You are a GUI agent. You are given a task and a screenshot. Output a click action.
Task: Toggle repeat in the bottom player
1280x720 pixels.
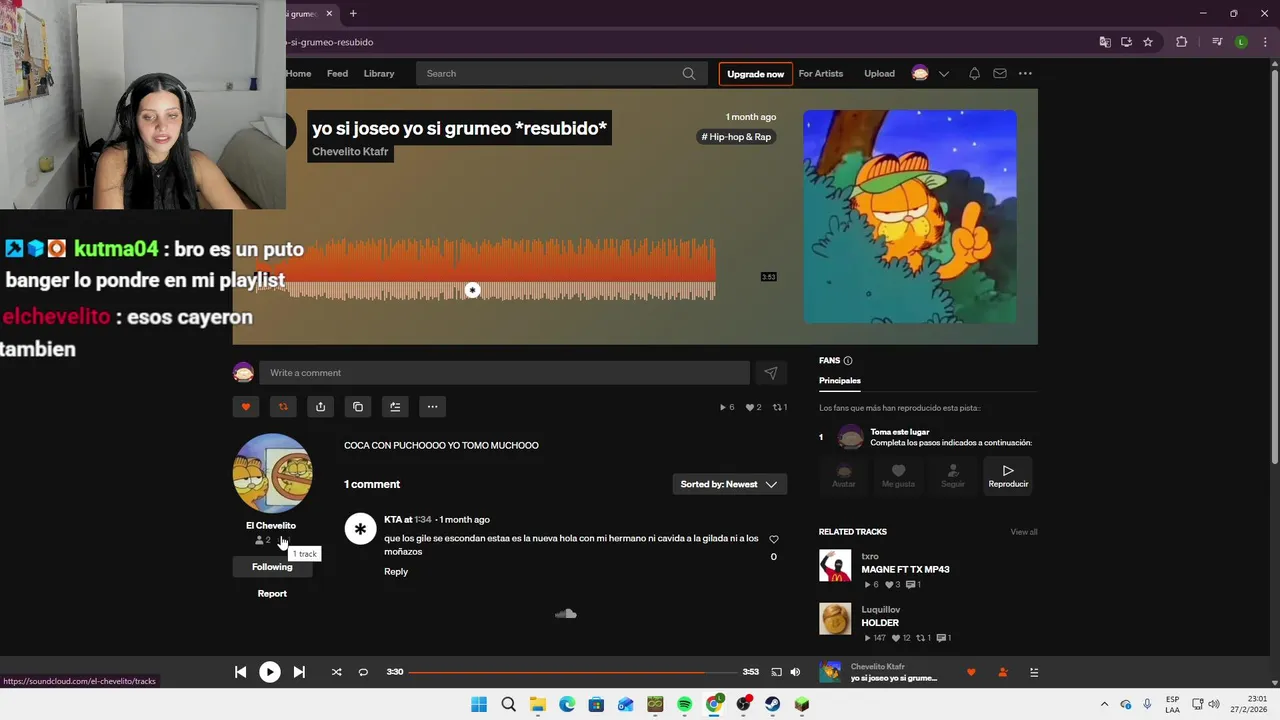pyautogui.click(x=363, y=672)
